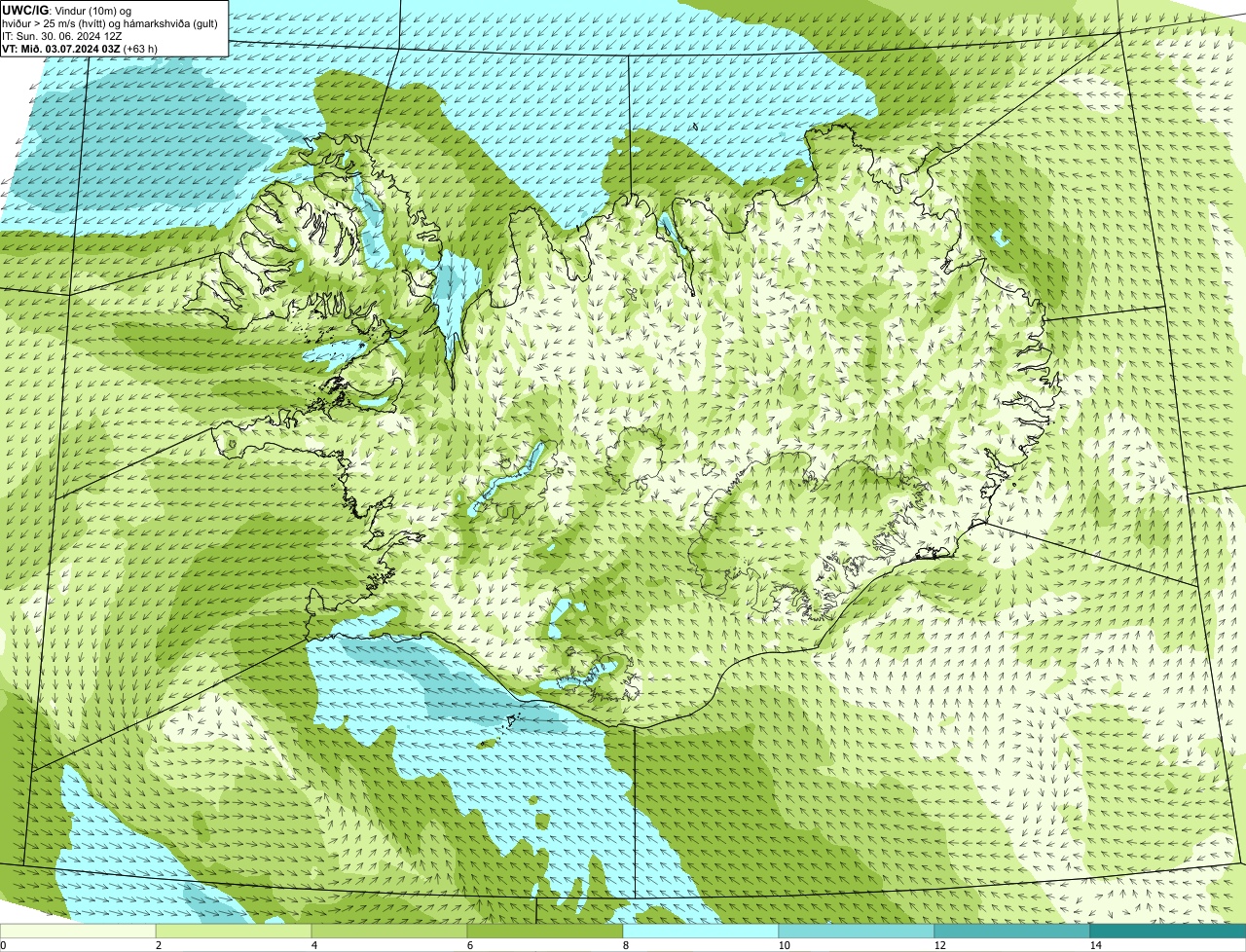The image size is (1246, 952).
Task: Click the scale label '0' below color bar
Action: point(3,945)
